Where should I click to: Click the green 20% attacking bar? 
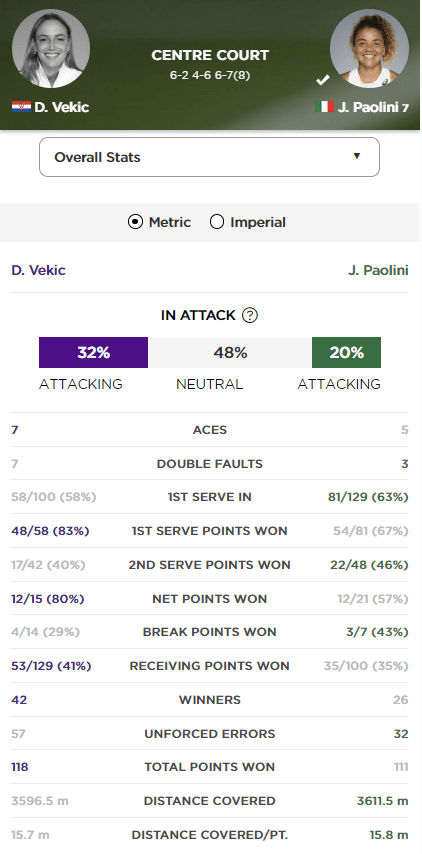[x=346, y=352]
